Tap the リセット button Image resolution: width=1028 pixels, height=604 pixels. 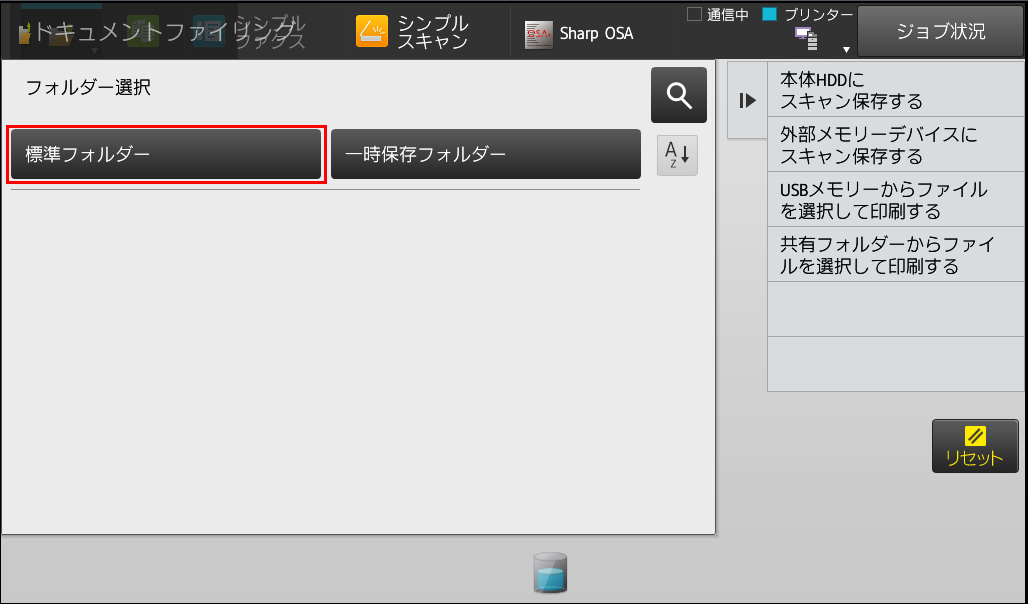(x=975, y=446)
